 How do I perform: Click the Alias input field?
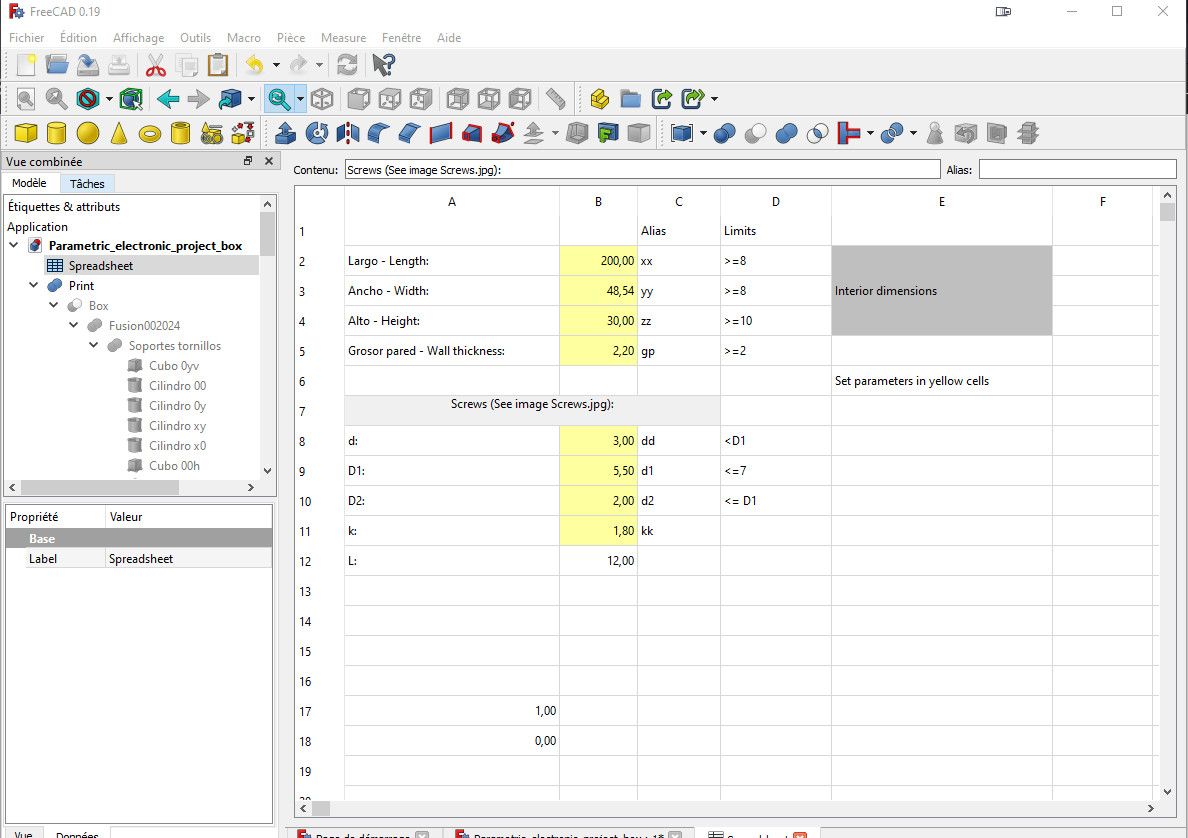[x=1076, y=170]
